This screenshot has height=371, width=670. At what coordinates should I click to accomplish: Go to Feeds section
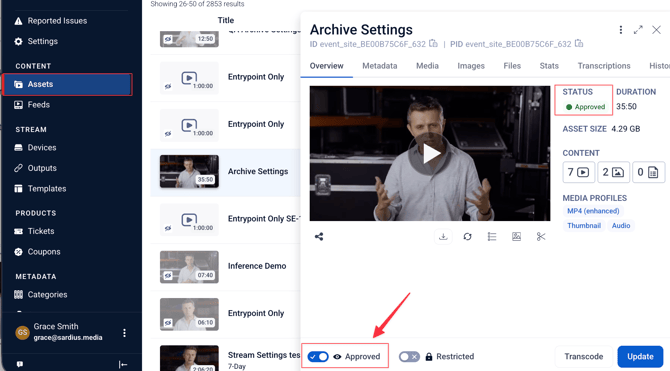coord(32,105)
